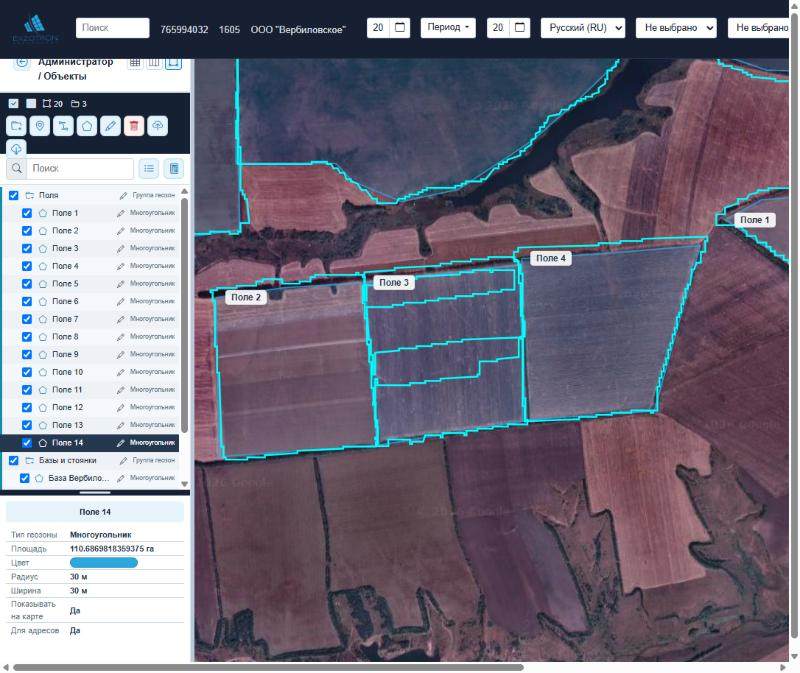The height and width of the screenshot is (673, 800).
Task: Click the Поле 1 label on the map
Action: [x=755, y=220]
